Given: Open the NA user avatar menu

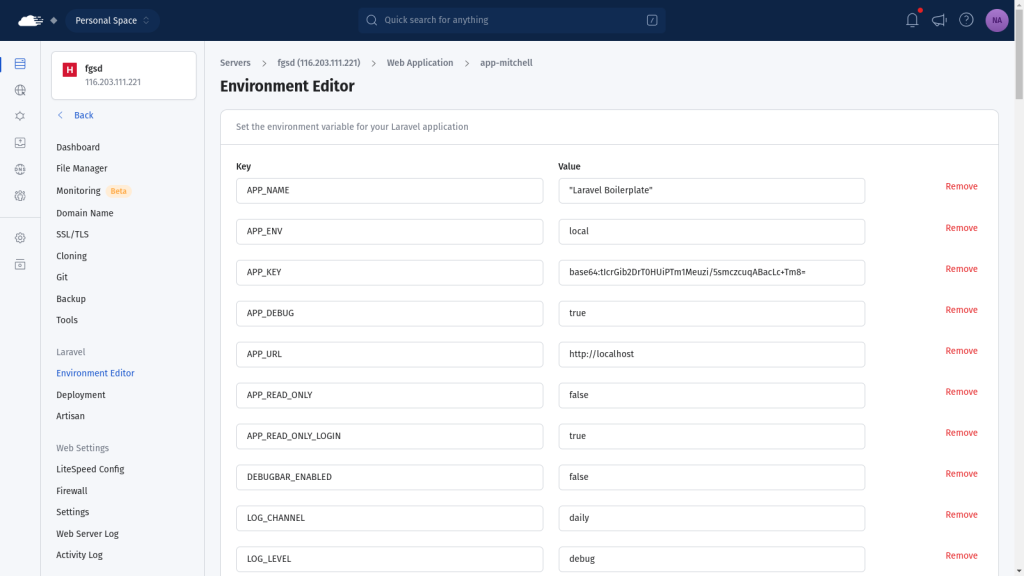Looking at the screenshot, I should 996,20.
